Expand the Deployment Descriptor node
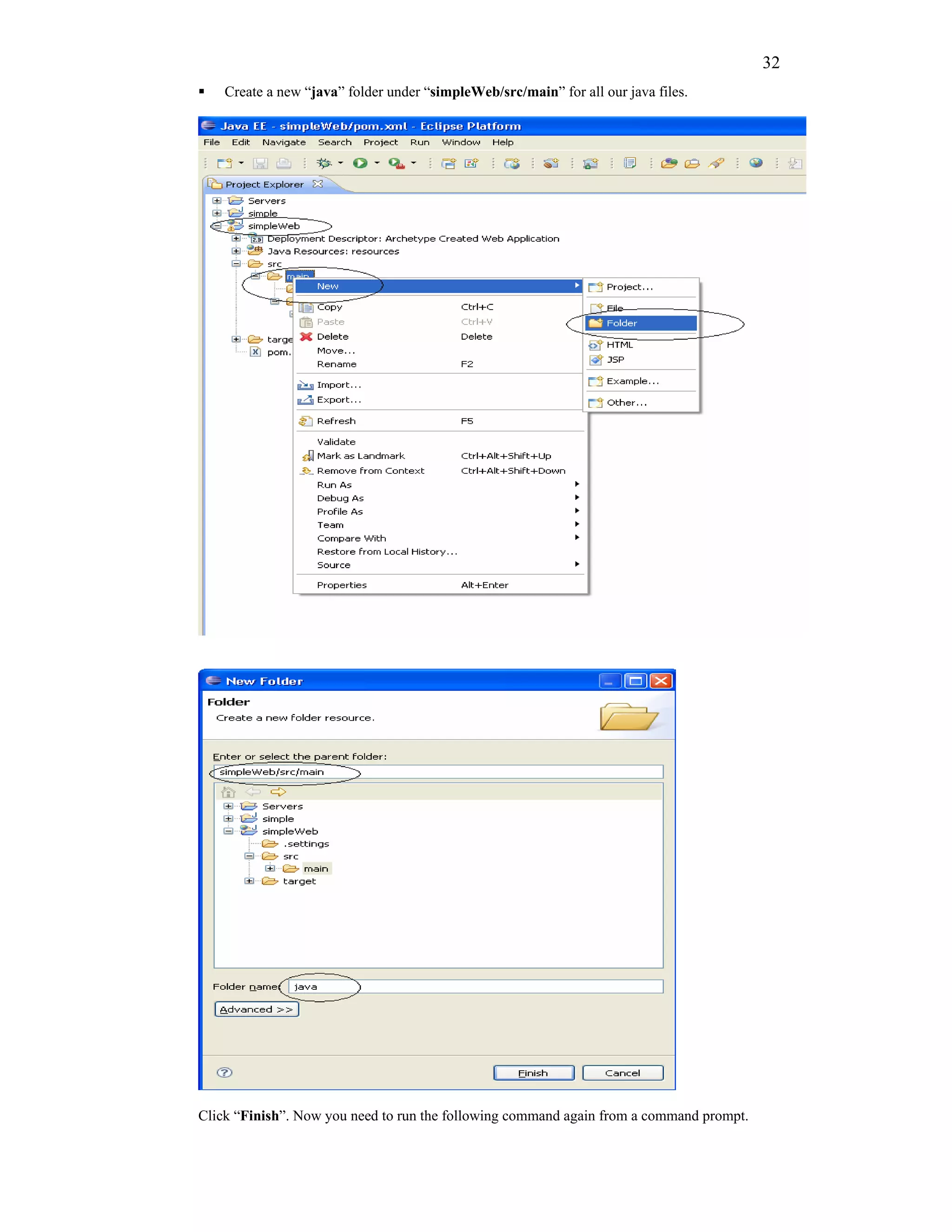 coord(236,238)
